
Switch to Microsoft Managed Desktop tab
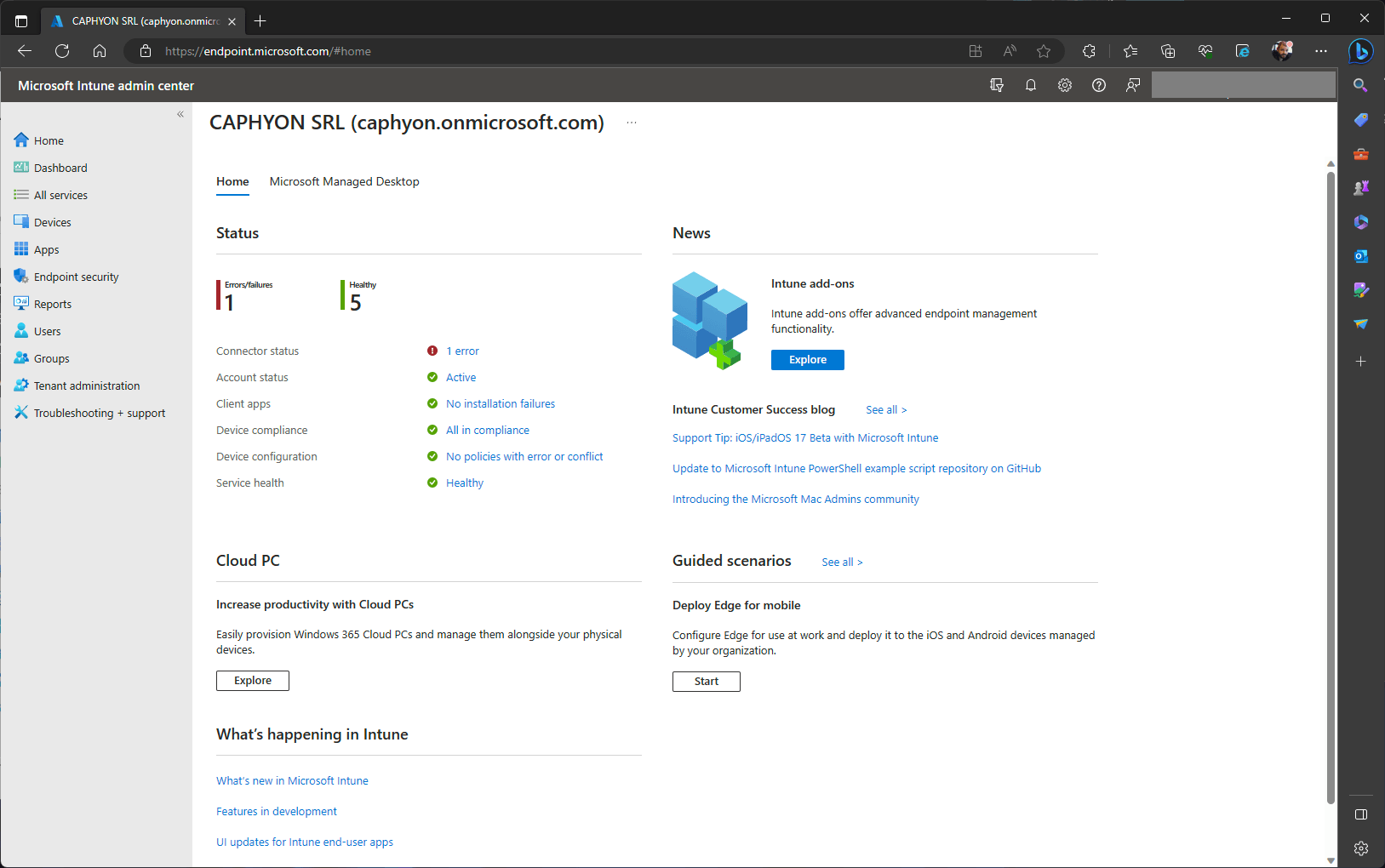pos(344,182)
